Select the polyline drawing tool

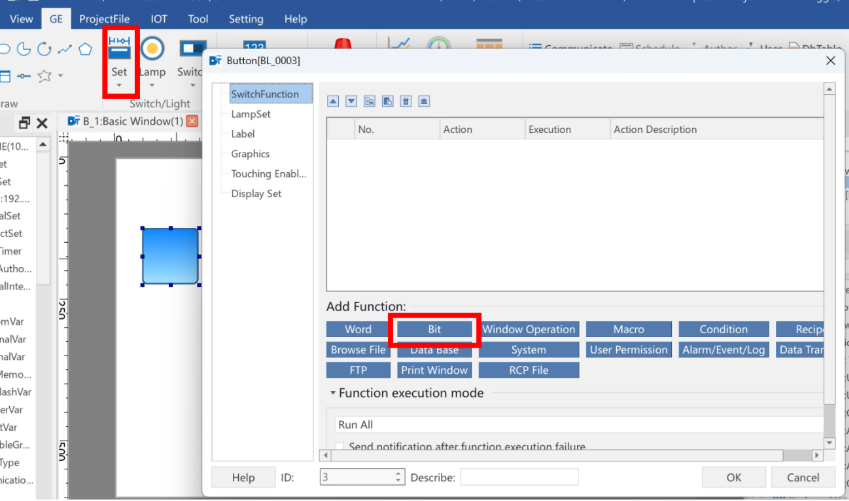[x=65, y=49]
